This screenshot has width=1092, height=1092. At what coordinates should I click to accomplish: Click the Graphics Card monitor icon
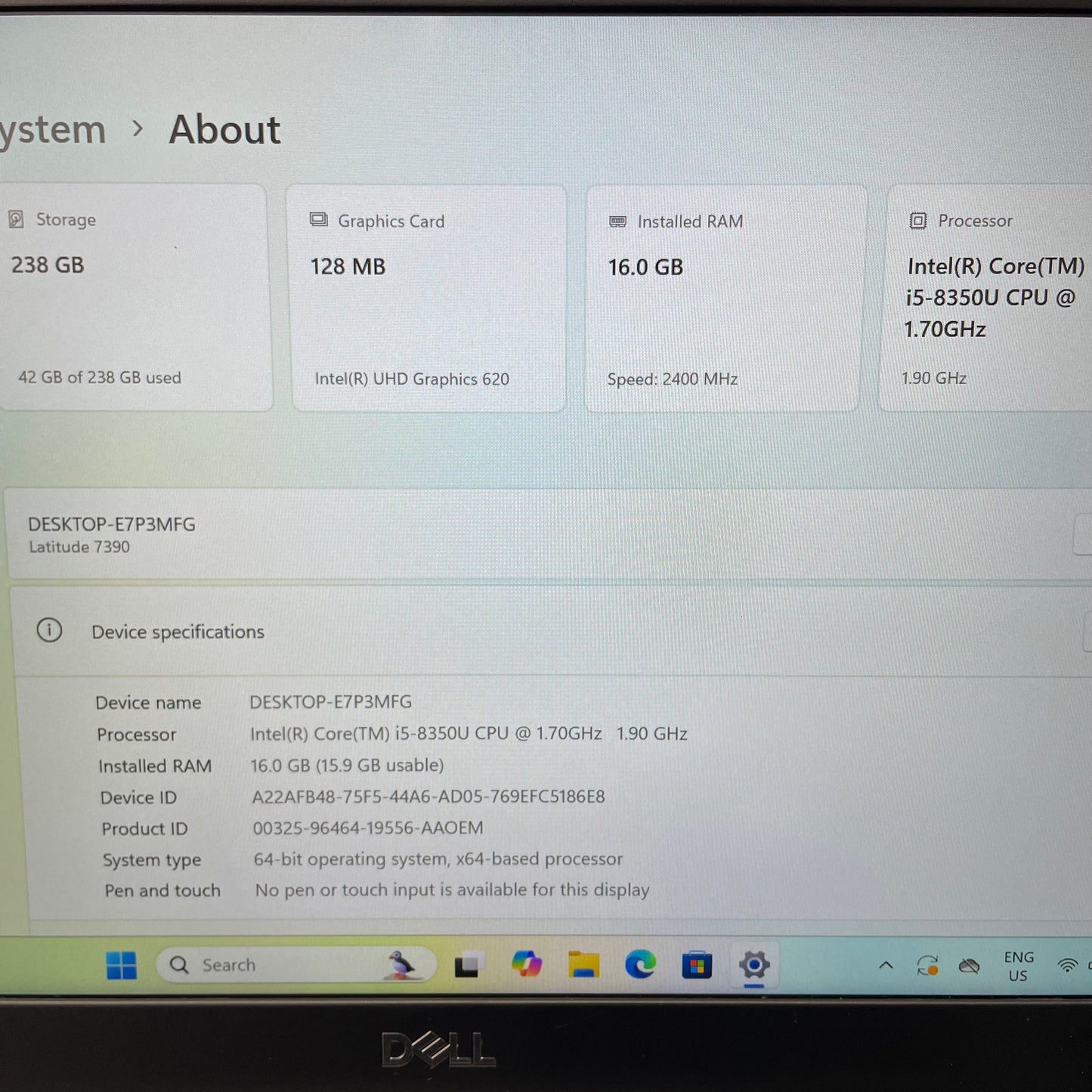[x=319, y=220]
